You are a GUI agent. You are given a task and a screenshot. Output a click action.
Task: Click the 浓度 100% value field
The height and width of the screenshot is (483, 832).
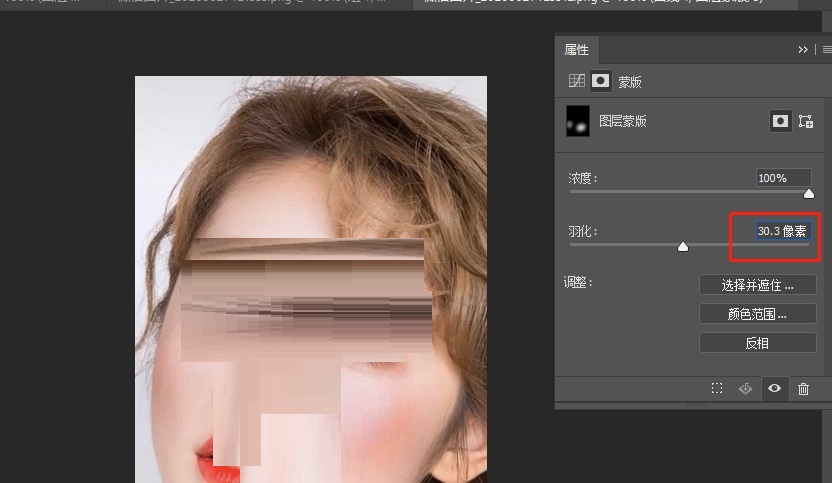[783, 178]
